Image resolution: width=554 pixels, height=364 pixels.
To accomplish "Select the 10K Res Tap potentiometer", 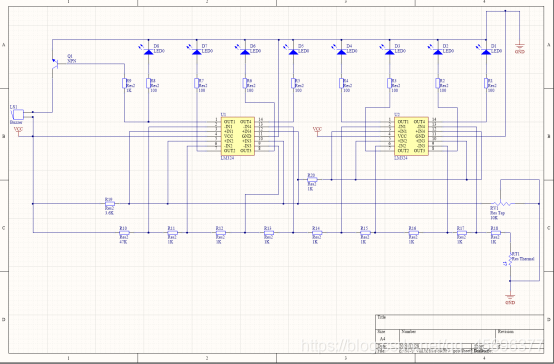I will 502,204.
